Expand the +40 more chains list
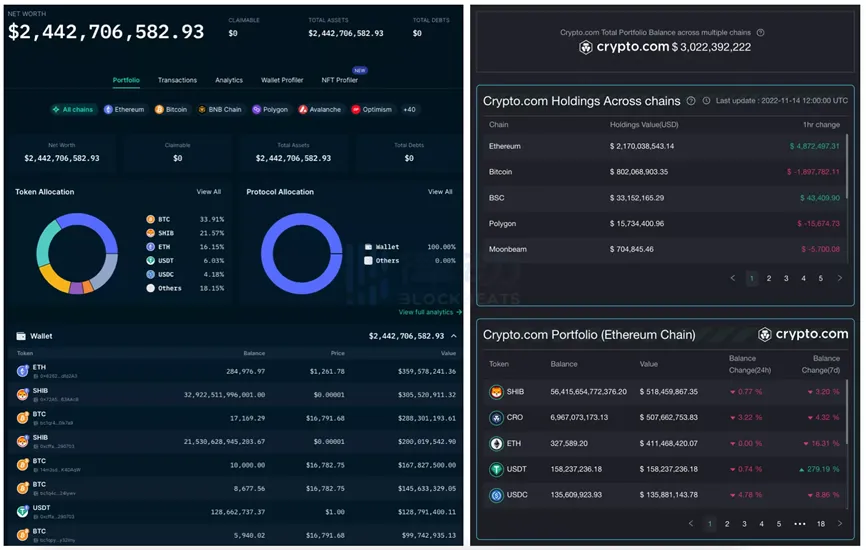The height and width of the screenshot is (550, 866). tap(409, 109)
